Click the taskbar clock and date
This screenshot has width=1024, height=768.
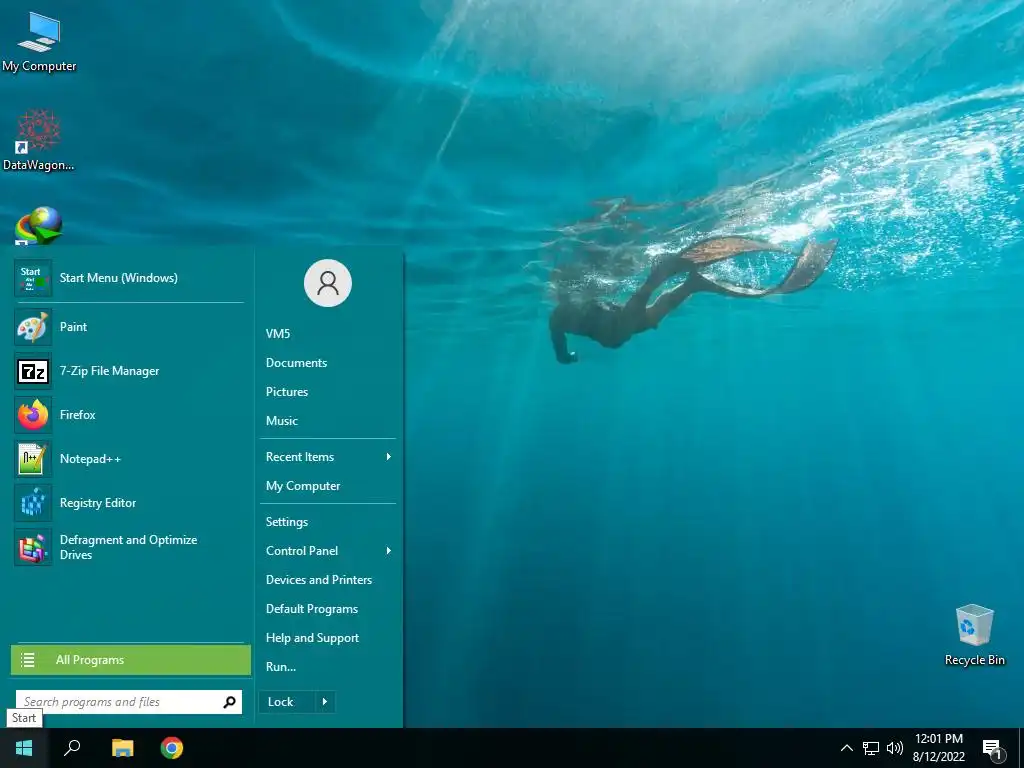tap(938, 748)
